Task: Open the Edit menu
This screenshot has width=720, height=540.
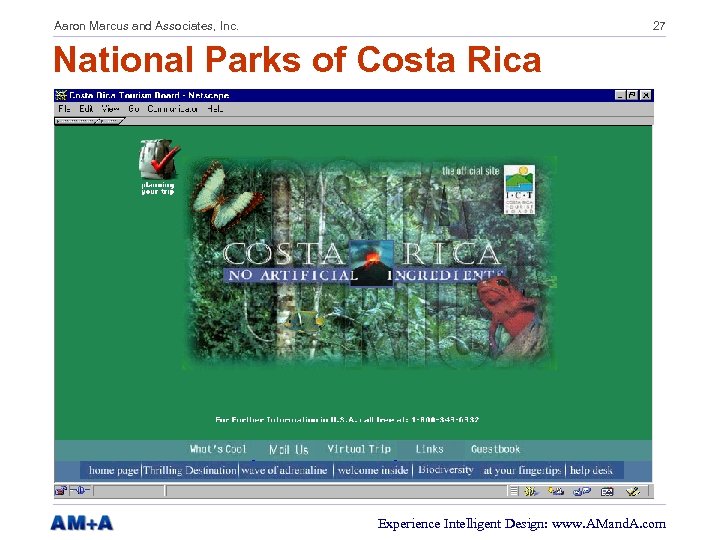Action: pos(86,109)
